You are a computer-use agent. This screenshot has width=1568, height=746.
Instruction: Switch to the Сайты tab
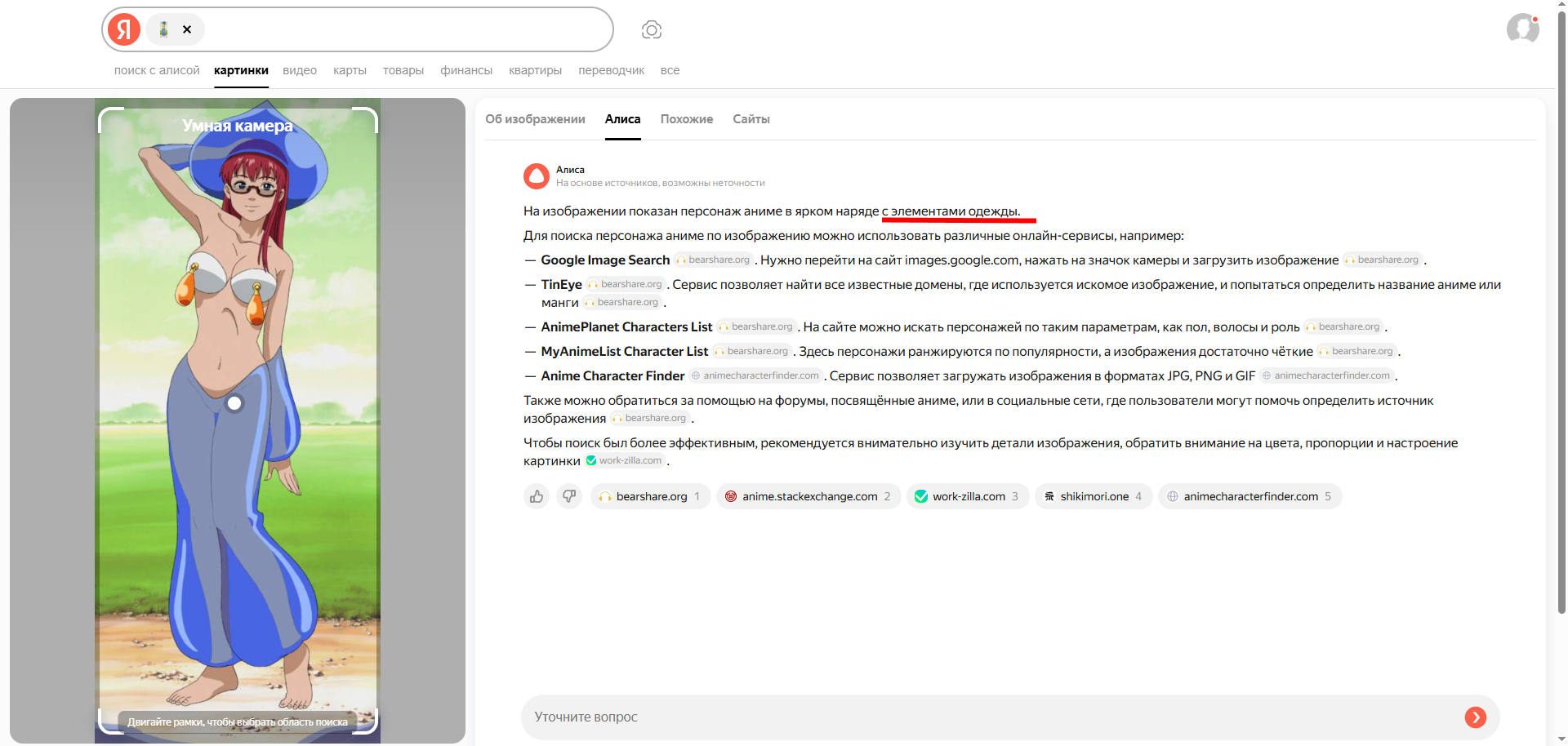pyautogui.click(x=751, y=119)
